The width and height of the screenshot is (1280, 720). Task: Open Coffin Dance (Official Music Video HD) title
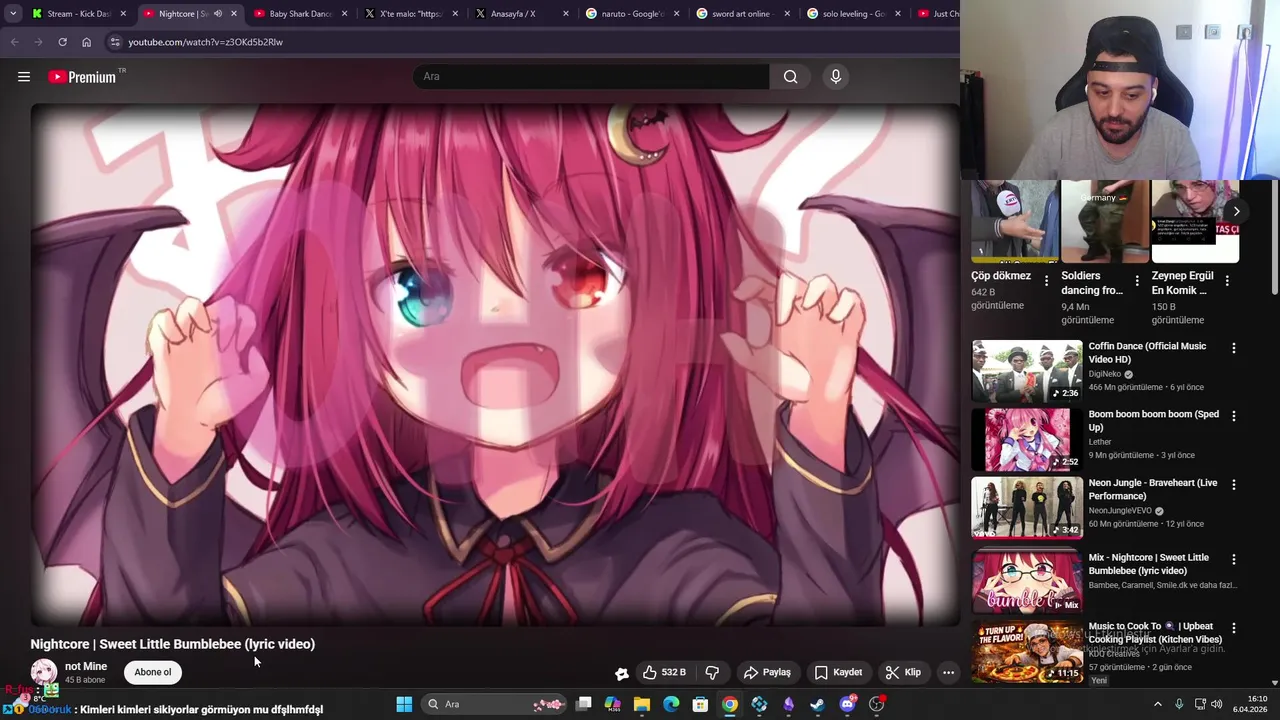click(x=1147, y=353)
